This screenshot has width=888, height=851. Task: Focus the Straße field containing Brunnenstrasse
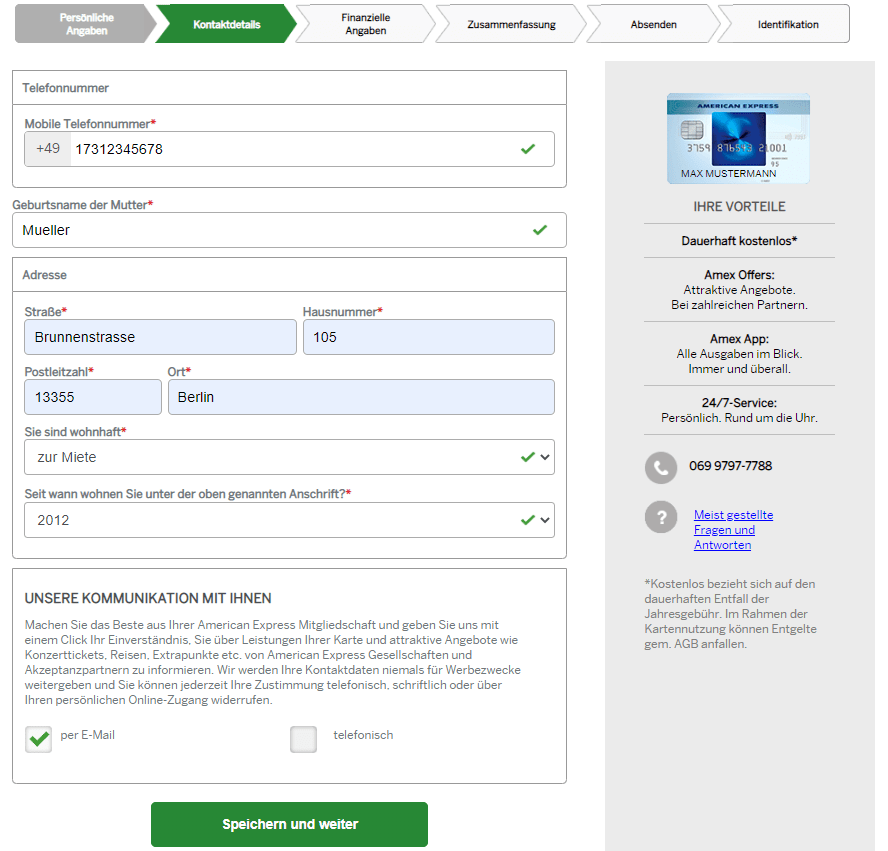point(160,337)
